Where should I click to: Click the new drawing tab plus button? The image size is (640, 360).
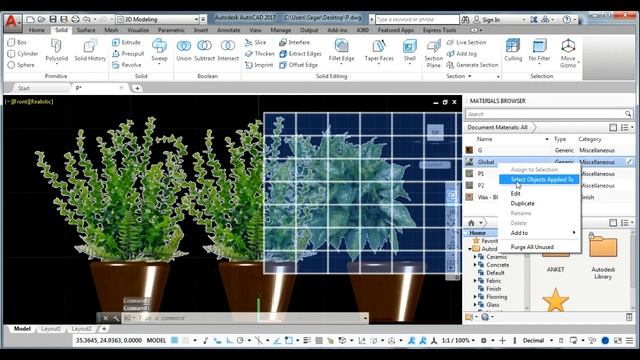click(137, 88)
